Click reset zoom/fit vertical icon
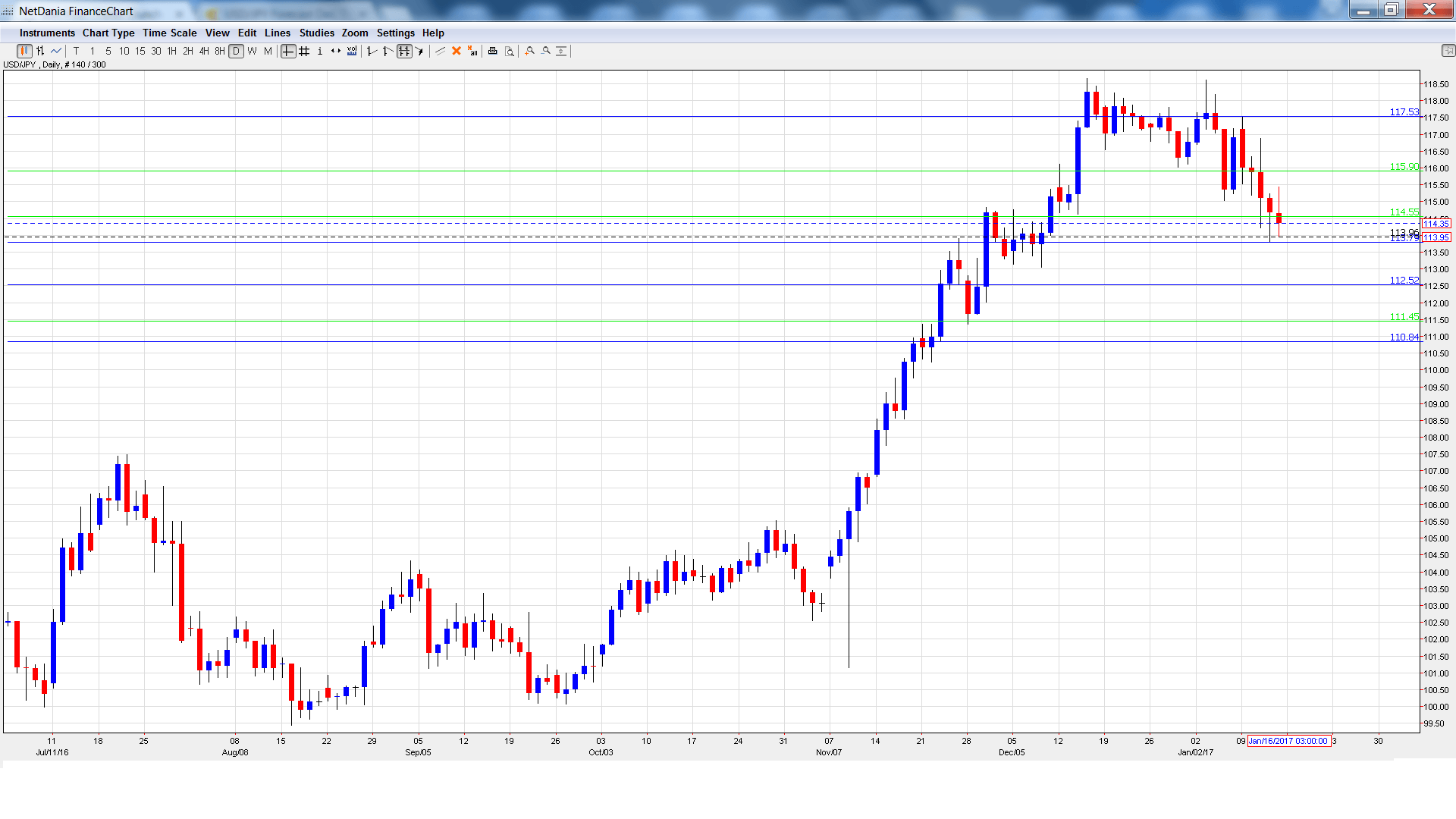1456x819 pixels. tap(561, 51)
